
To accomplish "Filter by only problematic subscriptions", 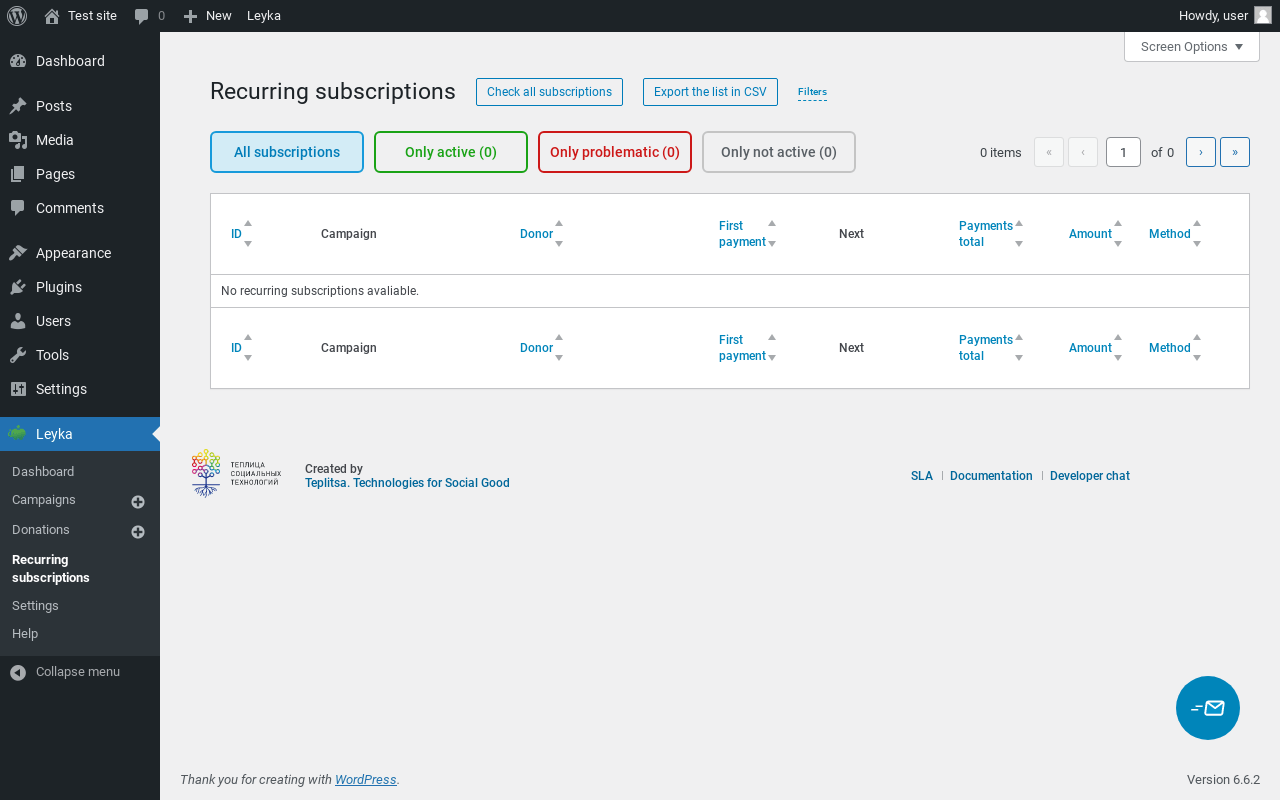I will click(x=614, y=152).
